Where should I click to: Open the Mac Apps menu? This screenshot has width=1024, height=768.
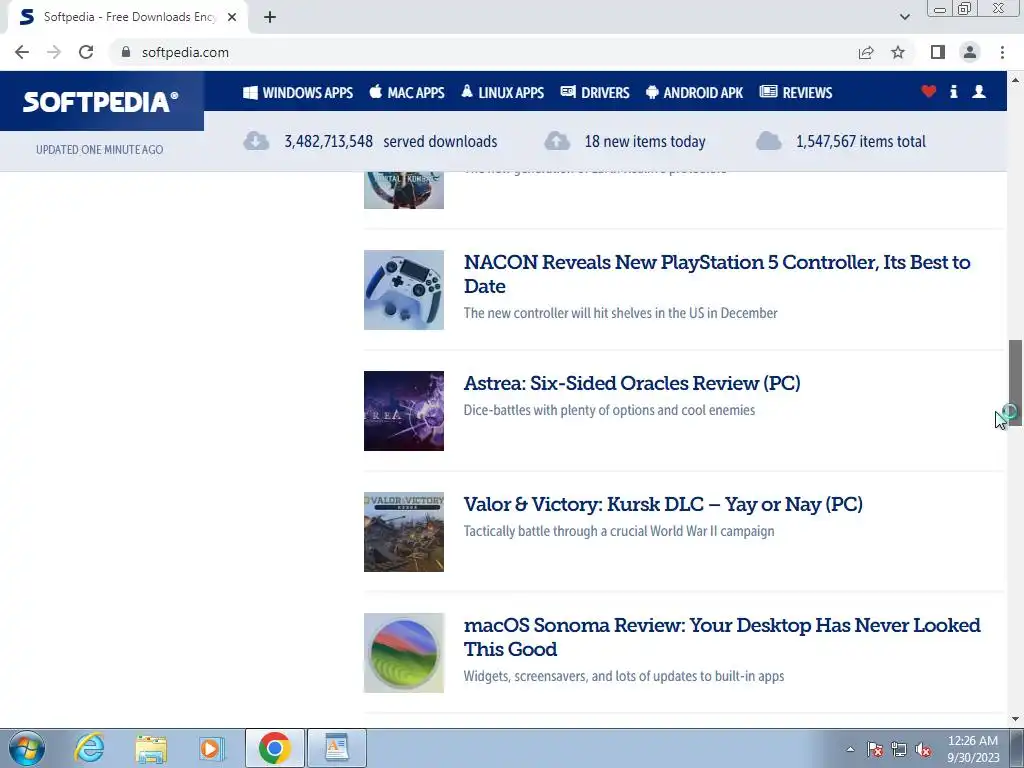[x=406, y=93]
